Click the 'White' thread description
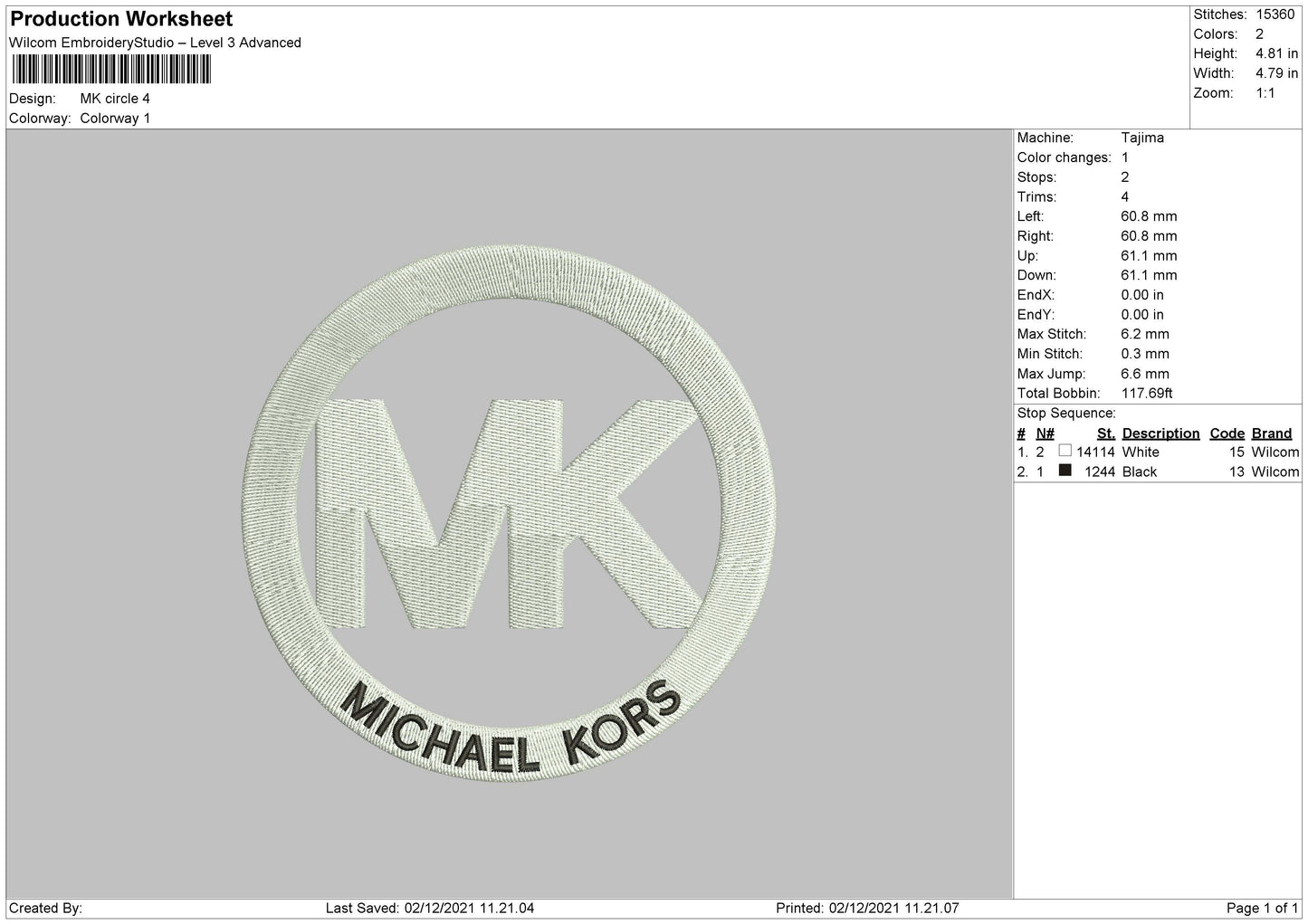 (1141, 452)
